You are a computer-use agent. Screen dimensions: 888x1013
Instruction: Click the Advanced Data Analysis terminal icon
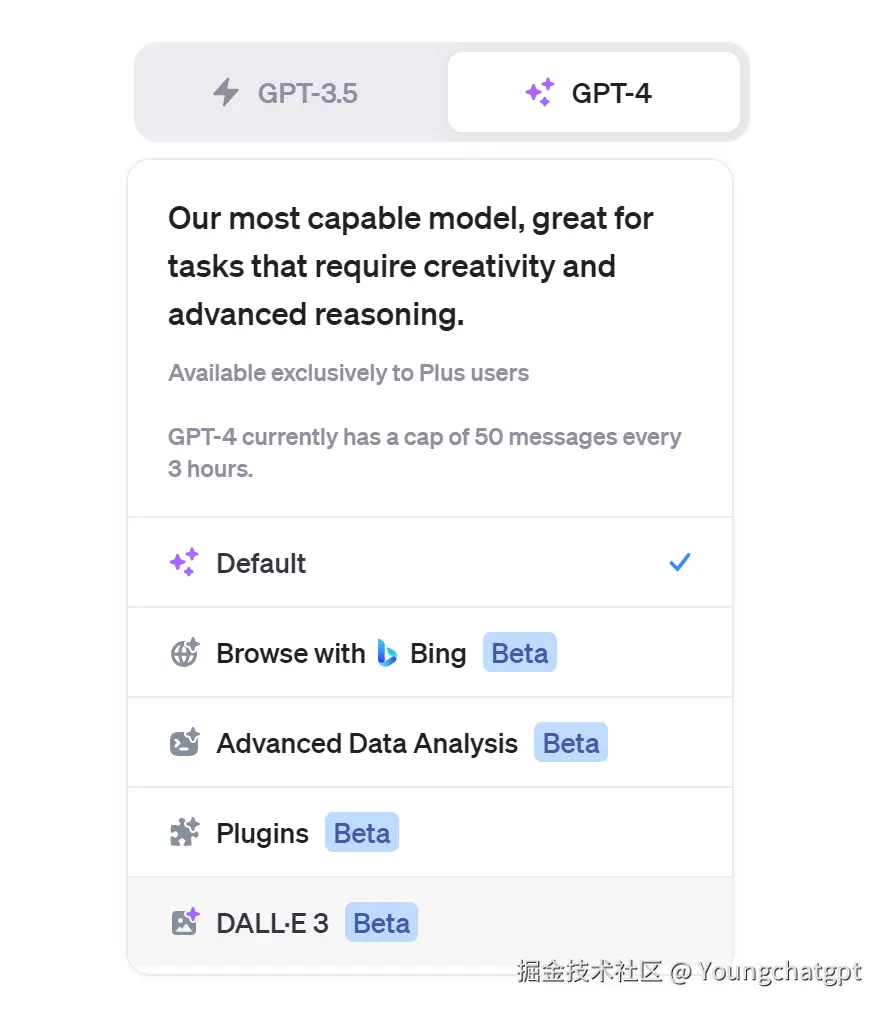tap(184, 743)
